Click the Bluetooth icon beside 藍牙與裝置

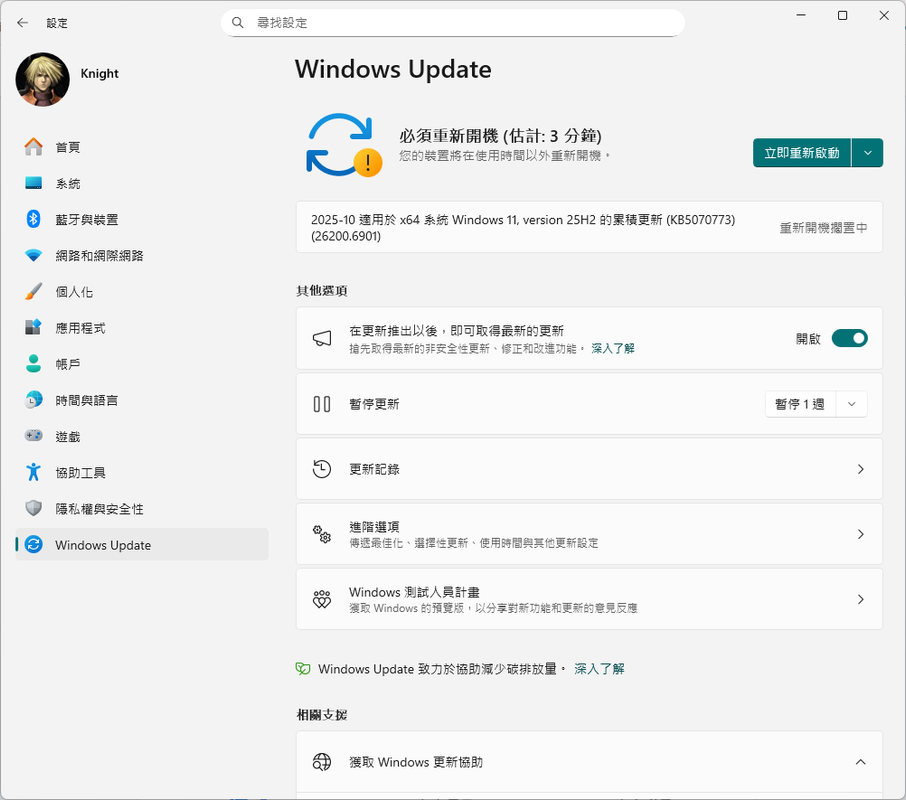[x=34, y=219]
